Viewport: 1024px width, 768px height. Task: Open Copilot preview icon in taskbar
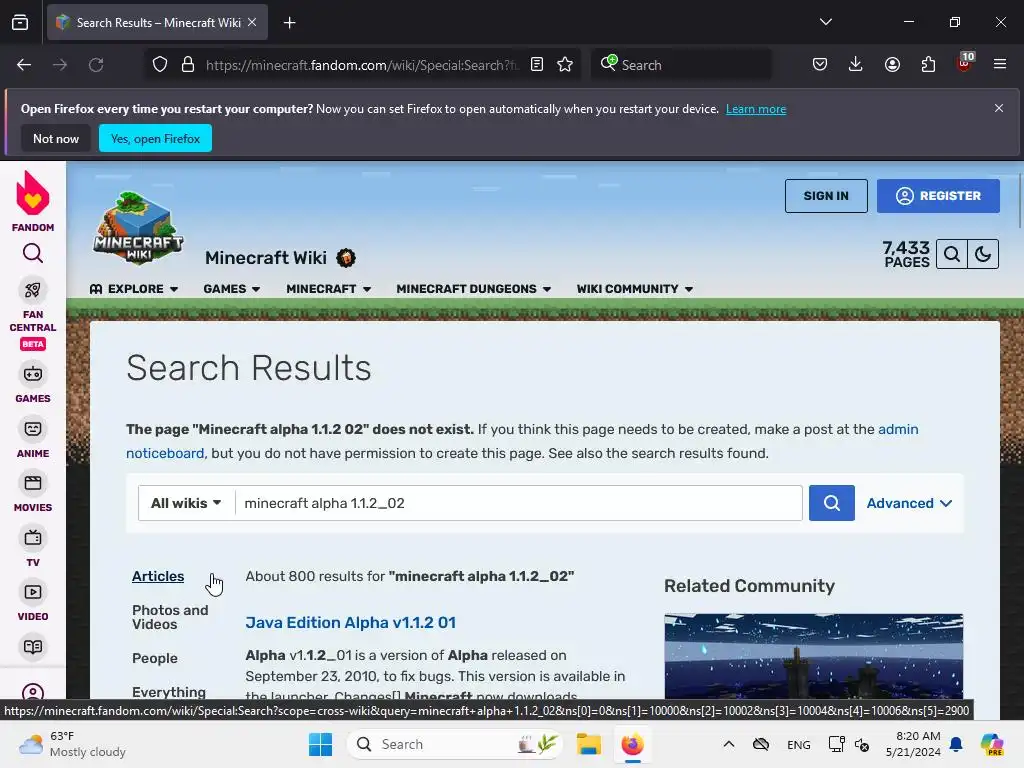(x=992, y=744)
